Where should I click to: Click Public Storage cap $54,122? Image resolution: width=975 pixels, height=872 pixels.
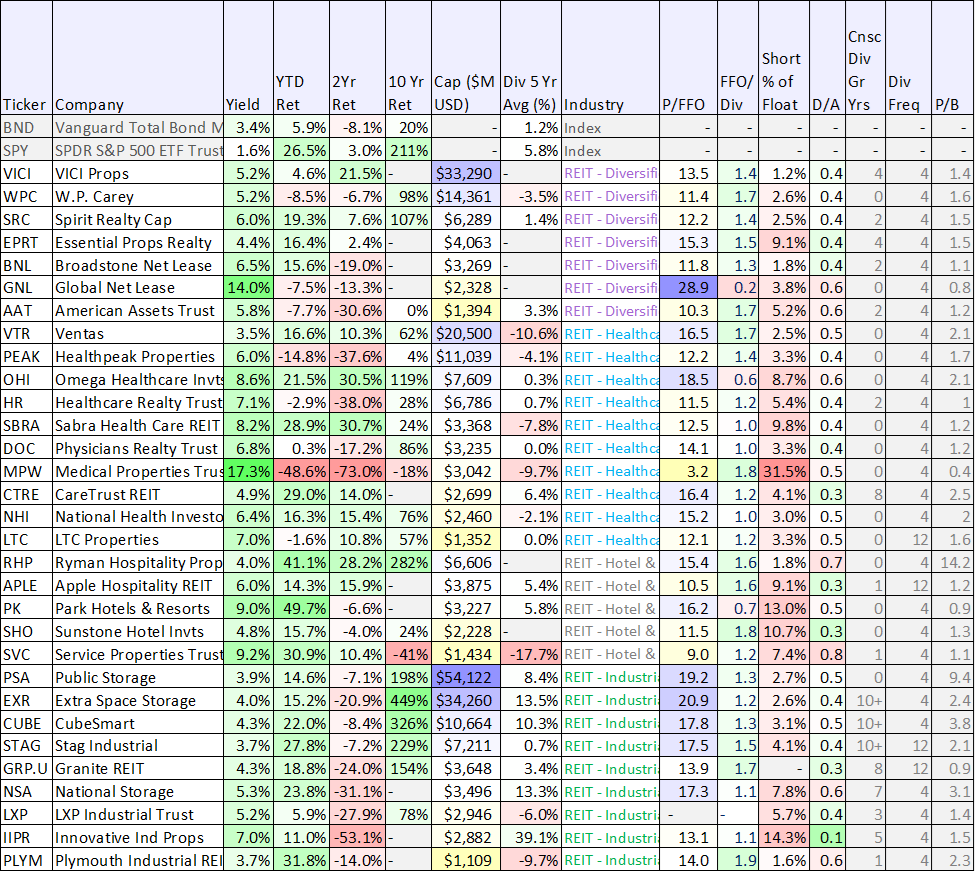point(465,678)
